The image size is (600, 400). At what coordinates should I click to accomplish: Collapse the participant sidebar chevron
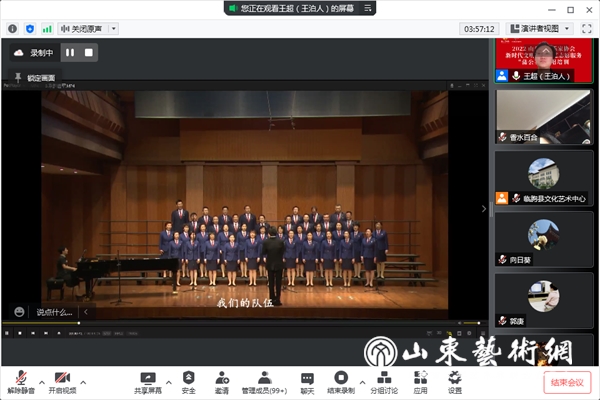[484, 209]
